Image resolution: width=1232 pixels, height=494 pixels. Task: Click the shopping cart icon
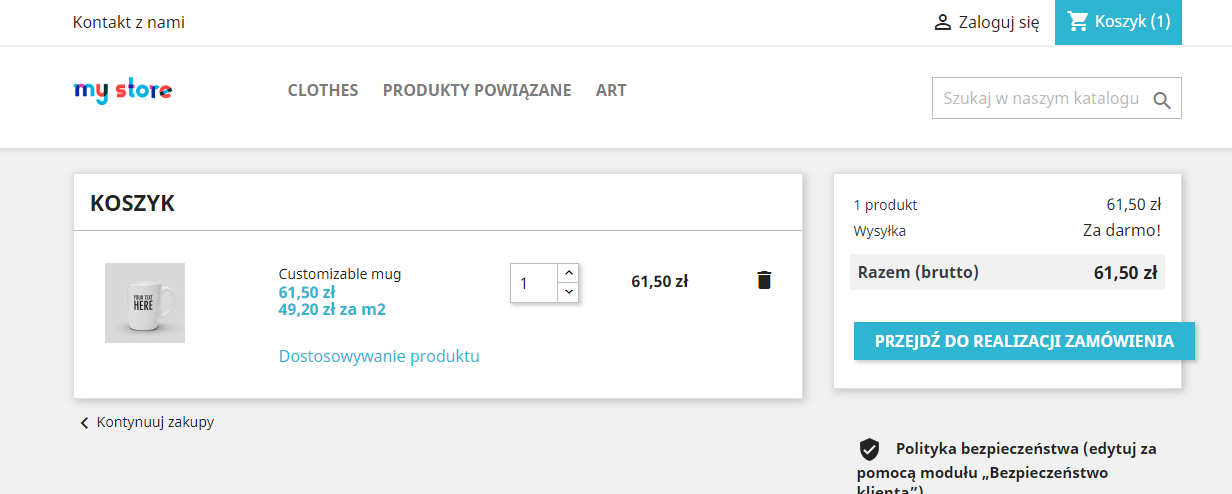(x=1077, y=21)
